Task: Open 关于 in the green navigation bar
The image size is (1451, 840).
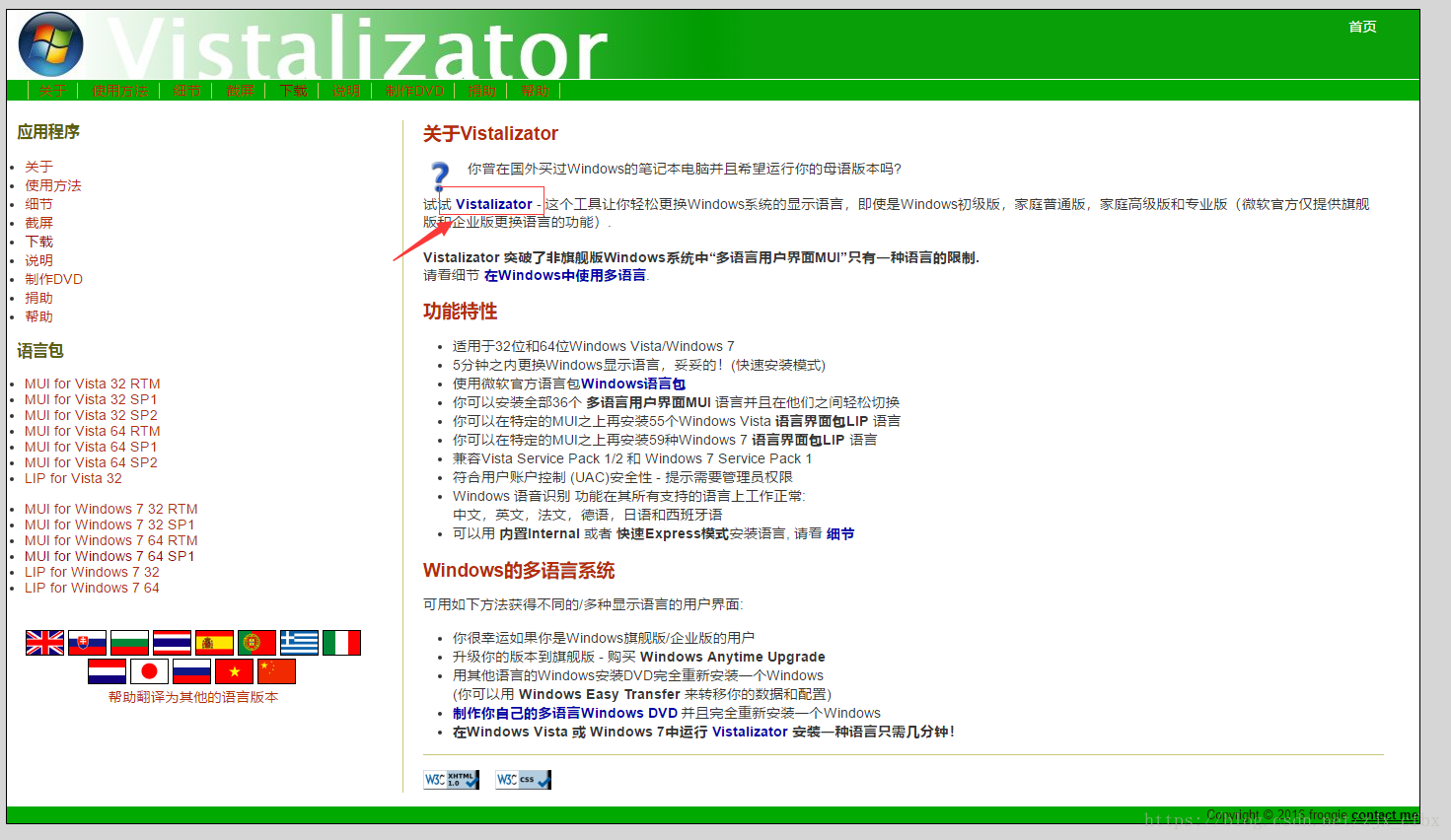Action: coord(52,91)
